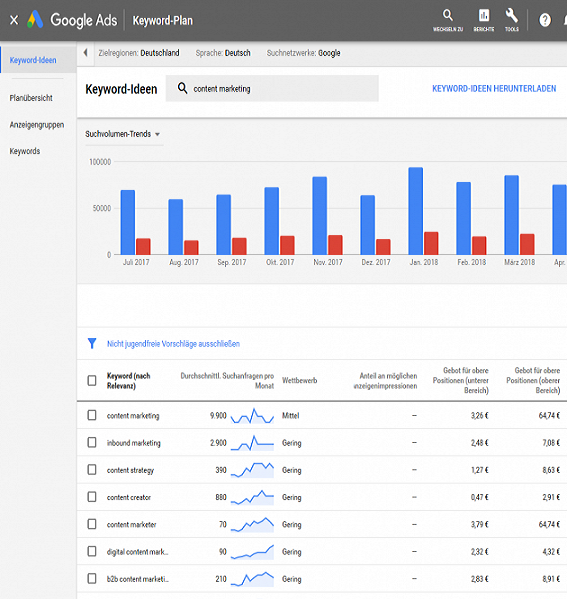Click the magnifier in keyword search box

click(182, 88)
